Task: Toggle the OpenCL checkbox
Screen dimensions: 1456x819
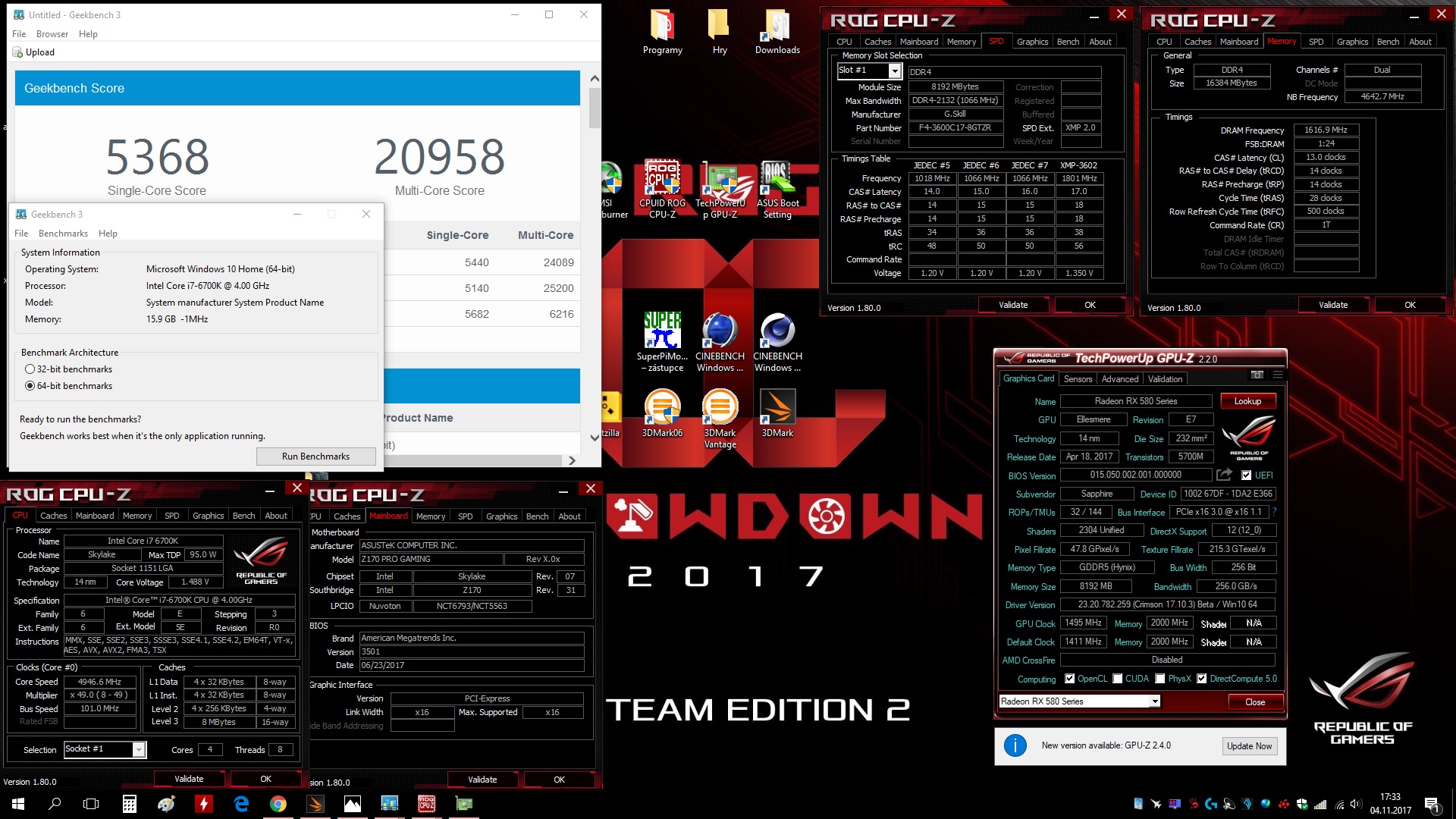Action: click(1069, 679)
